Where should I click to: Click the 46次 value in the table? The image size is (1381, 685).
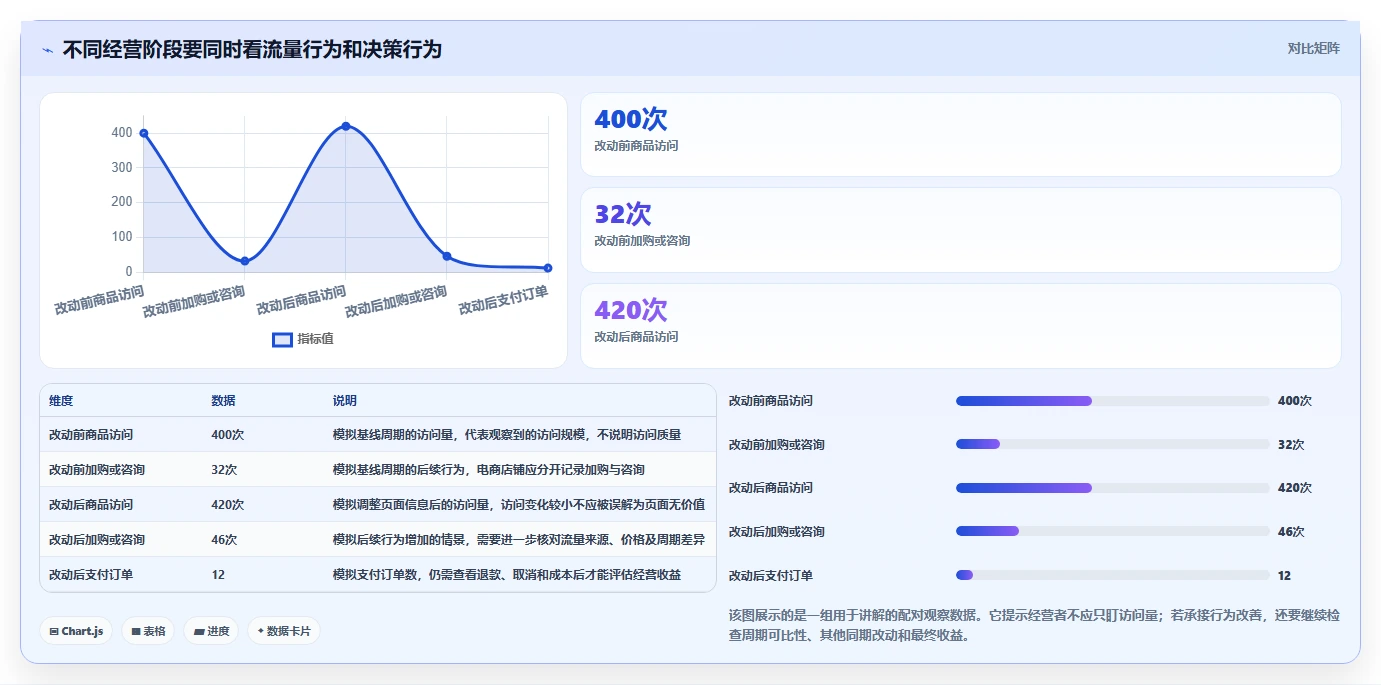point(224,540)
